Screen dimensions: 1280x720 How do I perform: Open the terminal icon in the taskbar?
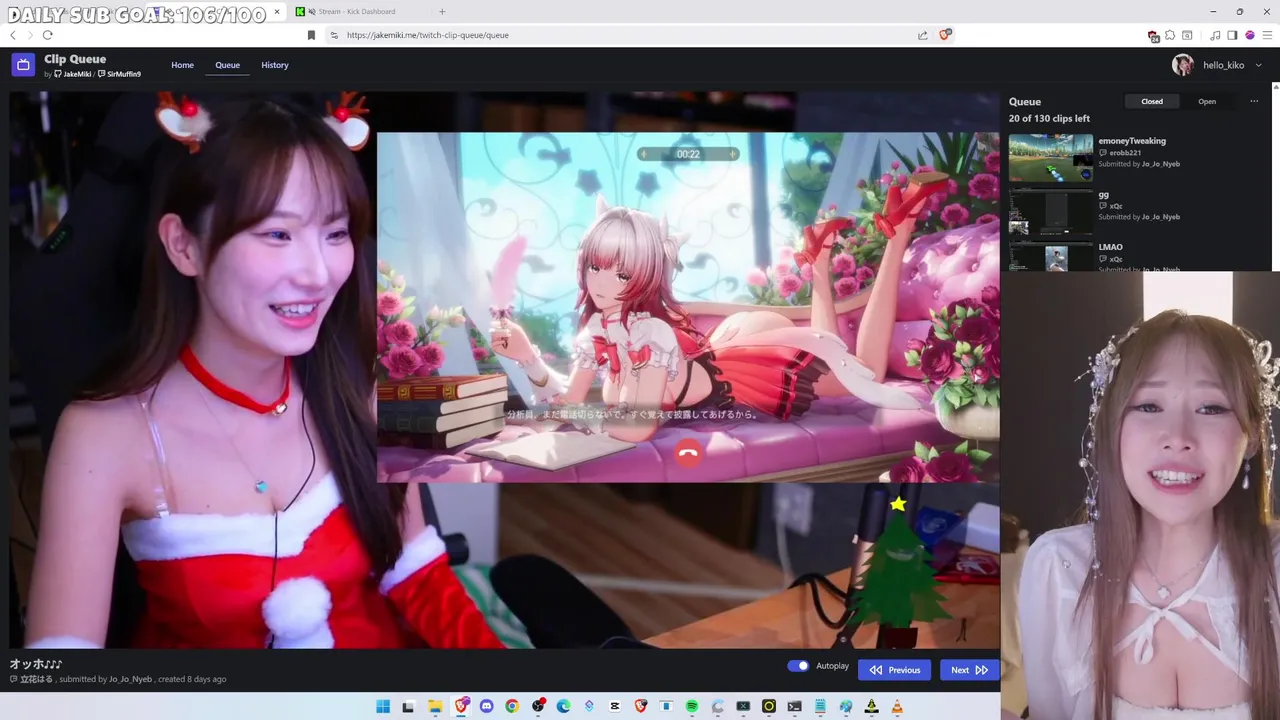pyautogui.click(x=794, y=707)
